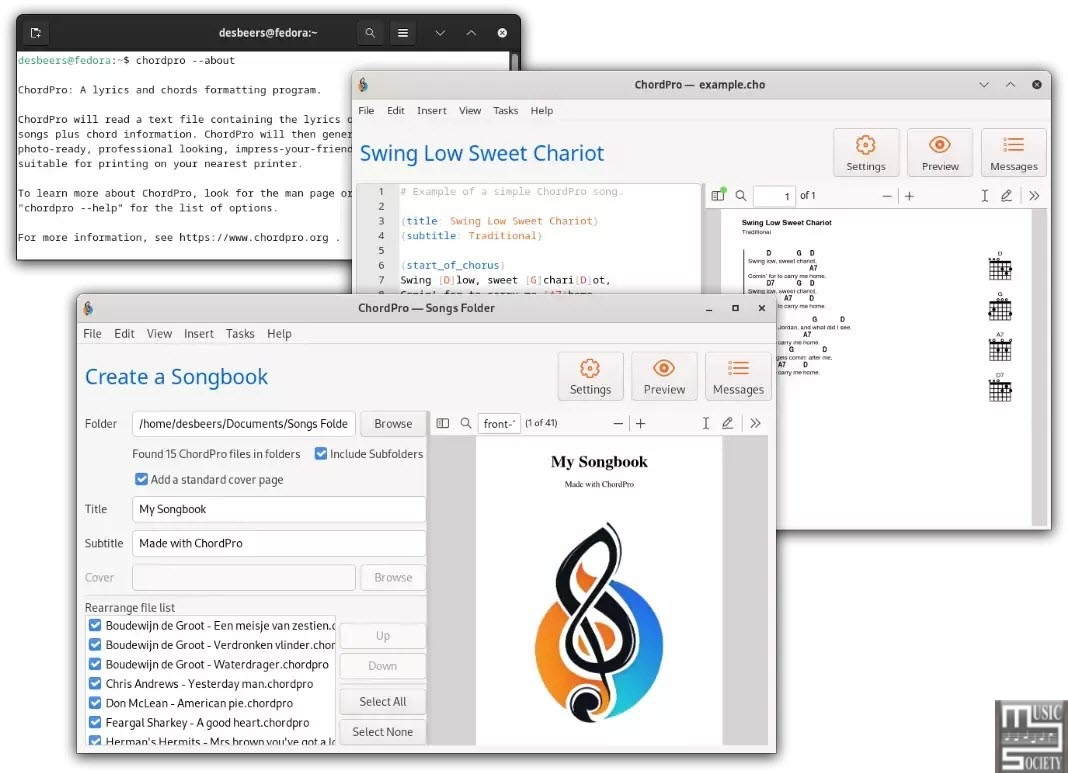Zoom in with plus in example.cho preview
Image resolution: width=1068 pixels, height=773 pixels.
909,196
